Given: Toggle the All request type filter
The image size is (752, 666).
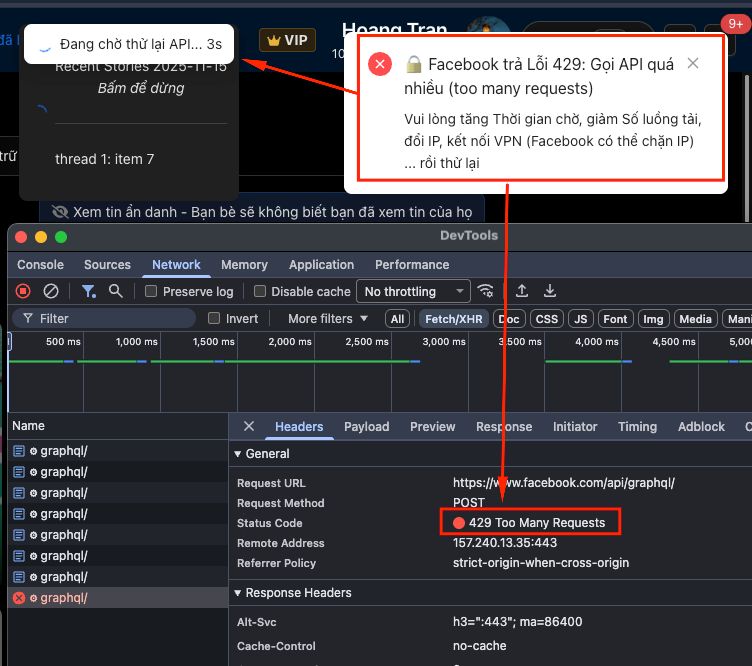Looking at the screenshot, I should [397, 319].
